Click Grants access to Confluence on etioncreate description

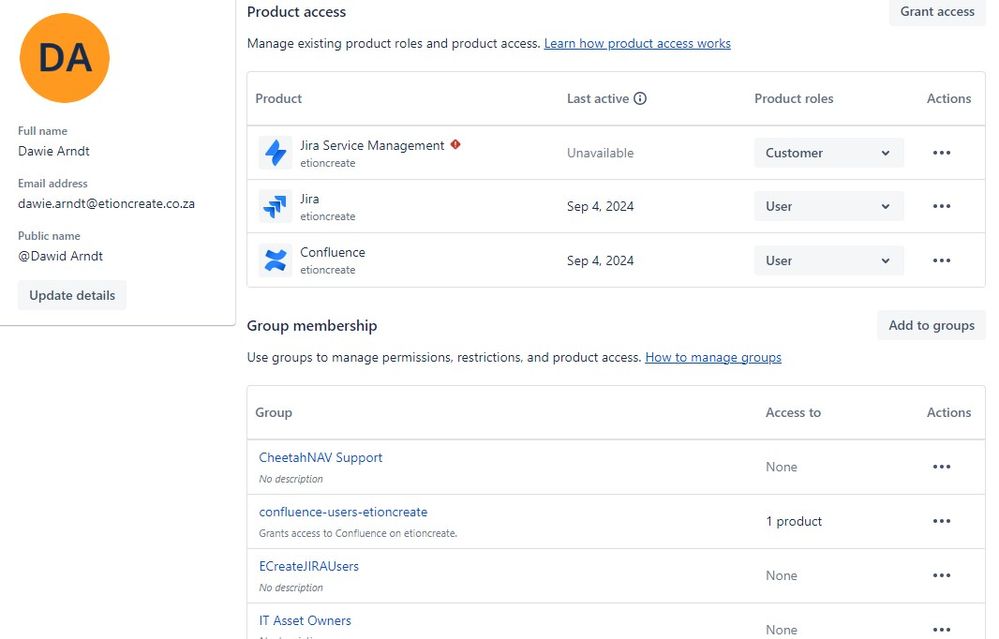358,533
